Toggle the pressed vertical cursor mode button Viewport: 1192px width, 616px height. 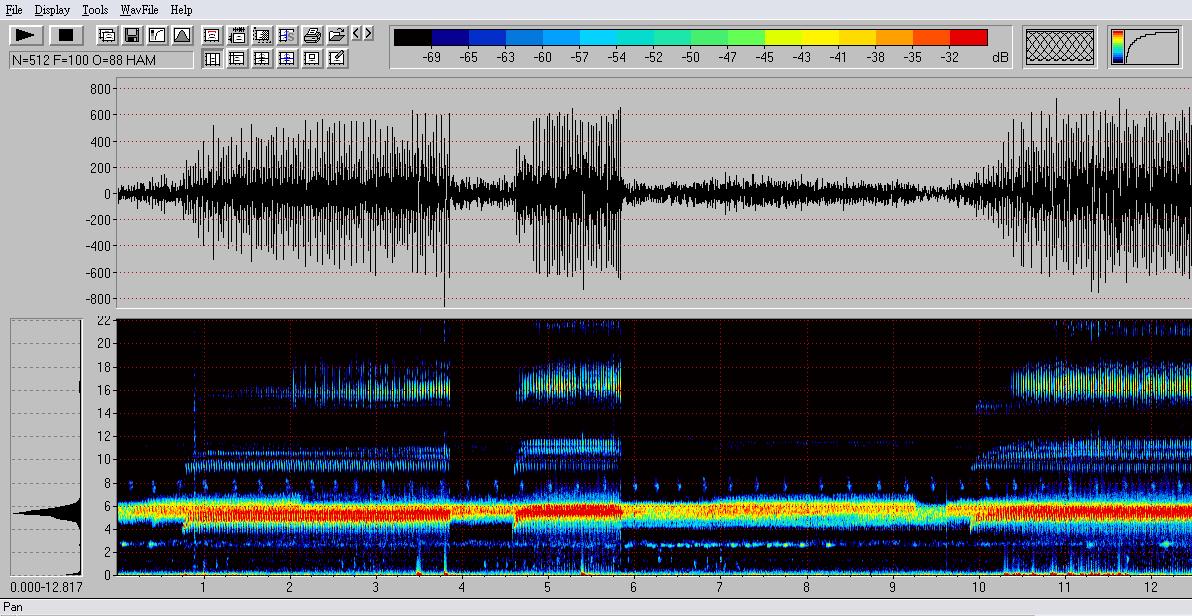click(x=212, y=59)
